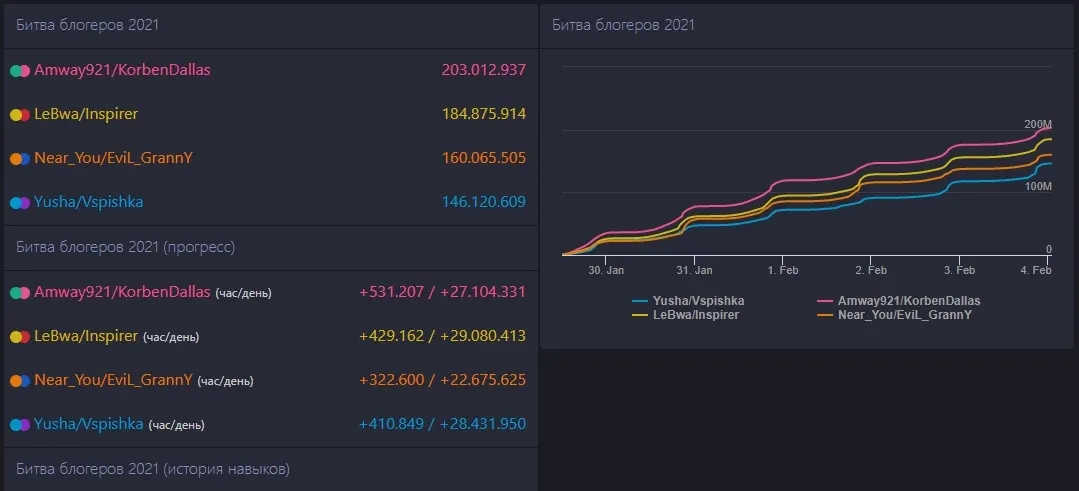
Task: Click the Near_You/EviL_GrannY icon in the прогресс panel
Action: point(20,381)
